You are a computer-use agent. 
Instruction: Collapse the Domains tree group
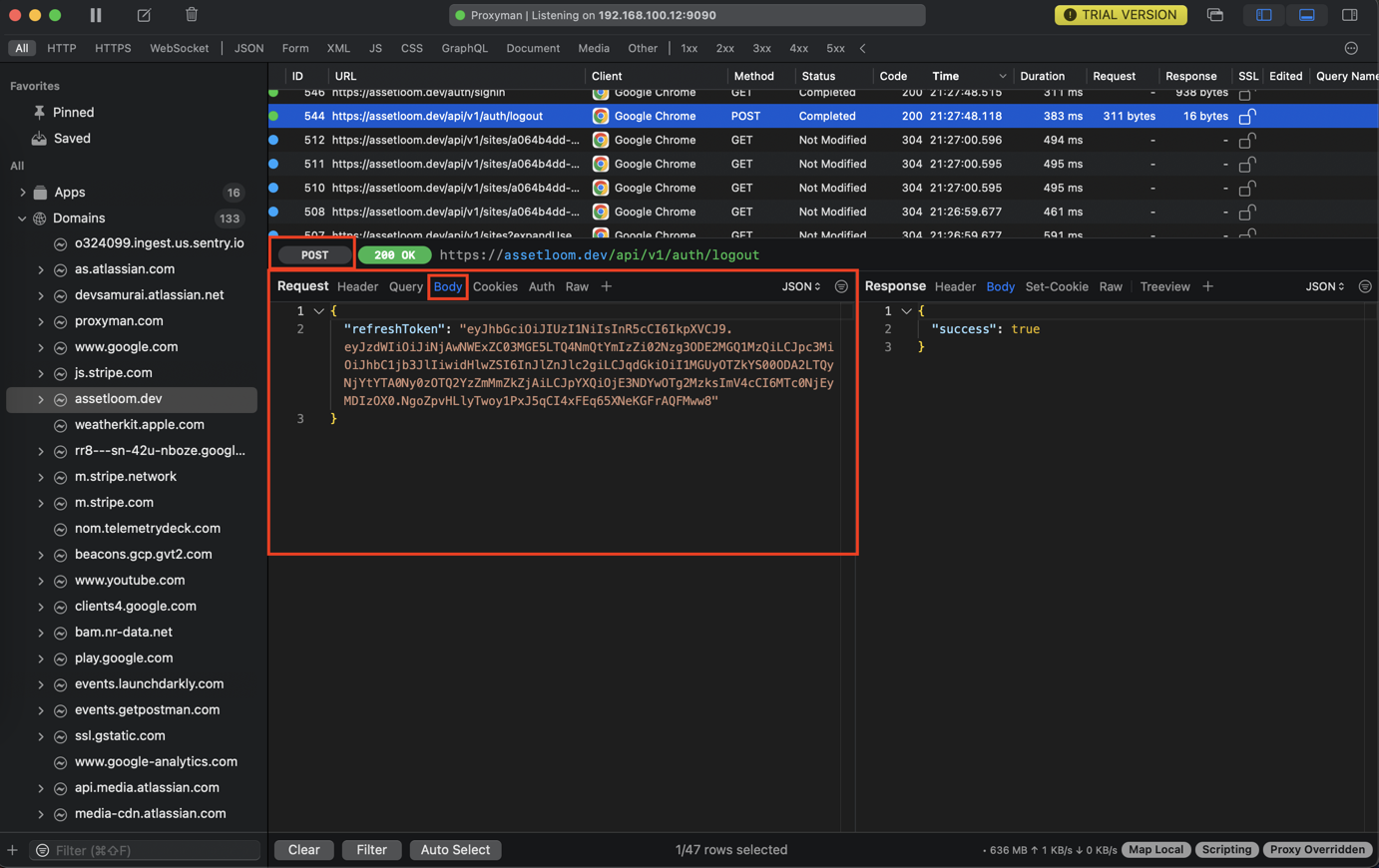pyautogui.click(x=22, y=217)
